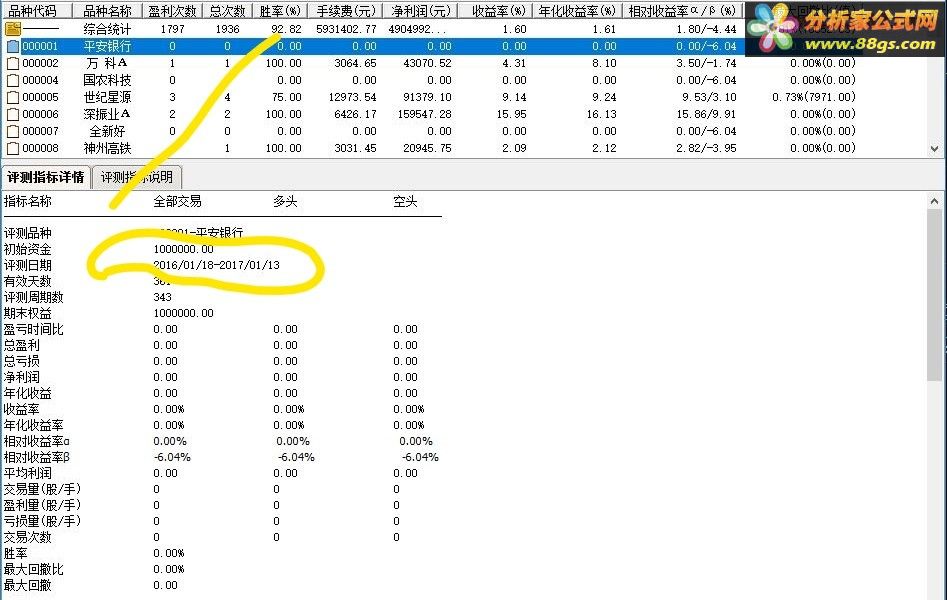
Task: Click the 初始资金 value 1000000.00
Action: (x=183, y=249)
